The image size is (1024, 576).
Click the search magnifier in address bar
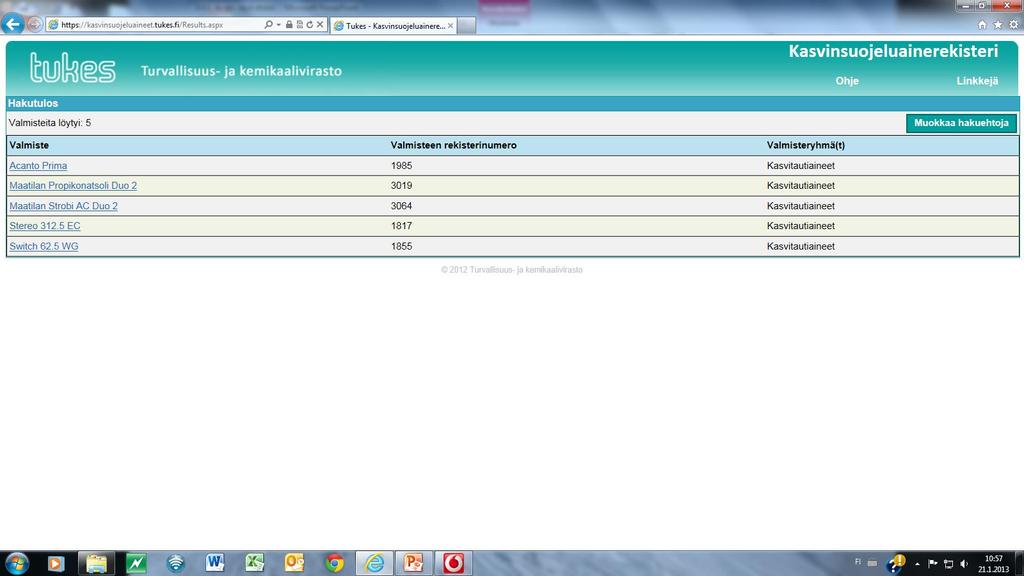point(268,24)
